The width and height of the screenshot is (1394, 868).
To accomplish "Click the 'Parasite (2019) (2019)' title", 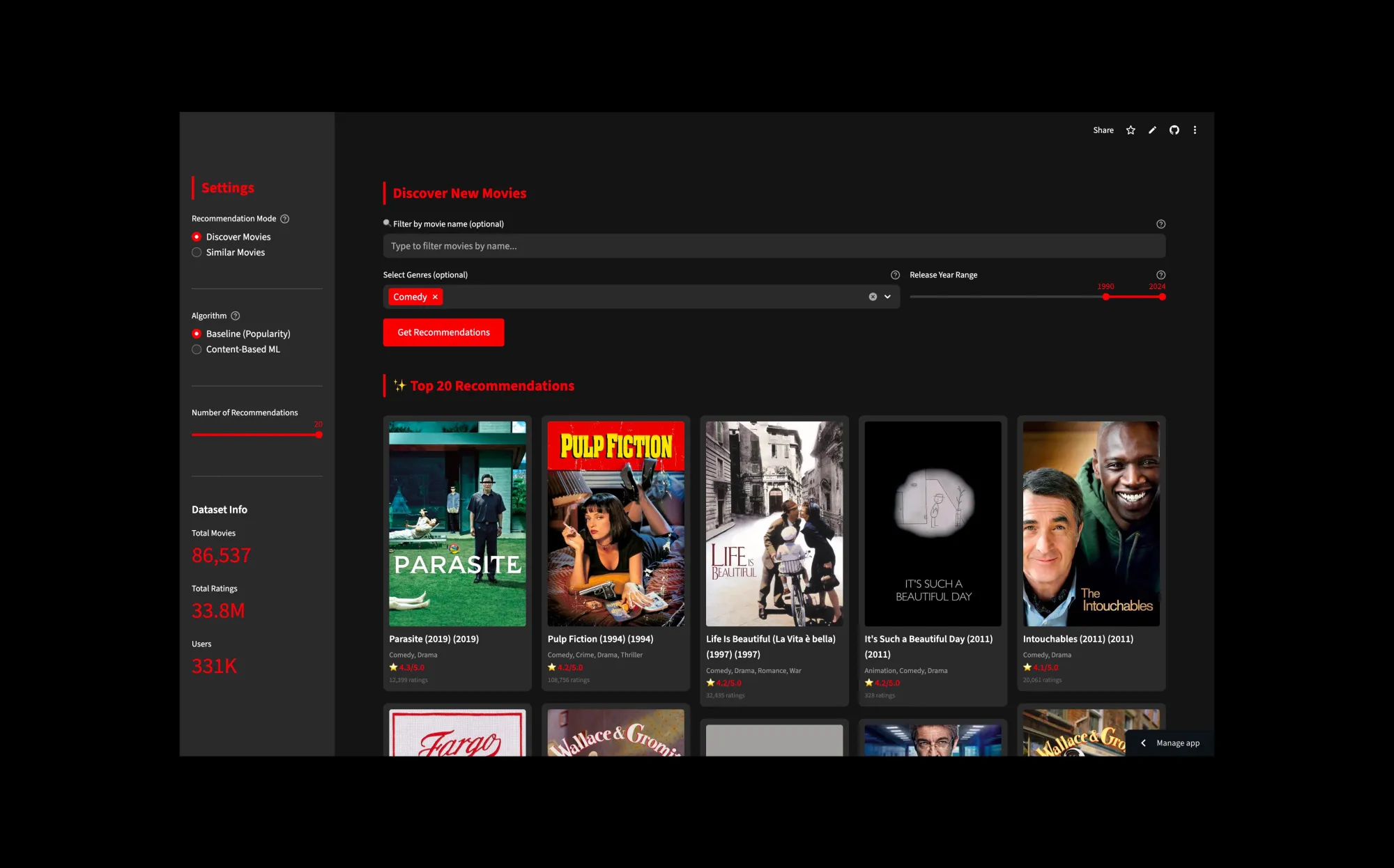I will 434,639.
